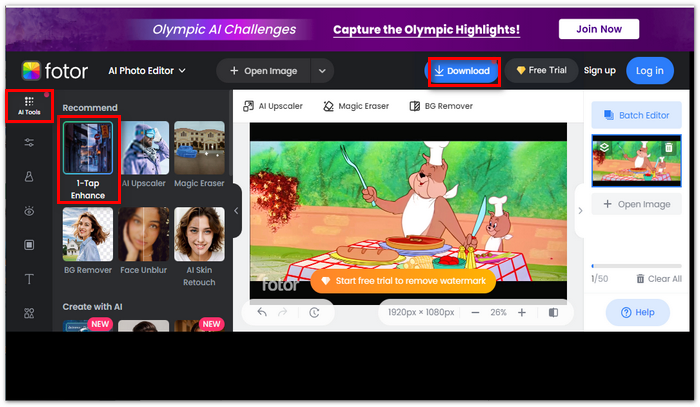Choose the AI Skin Retouch tool
This screenshot has width=700, height=407.
[199, 247]
